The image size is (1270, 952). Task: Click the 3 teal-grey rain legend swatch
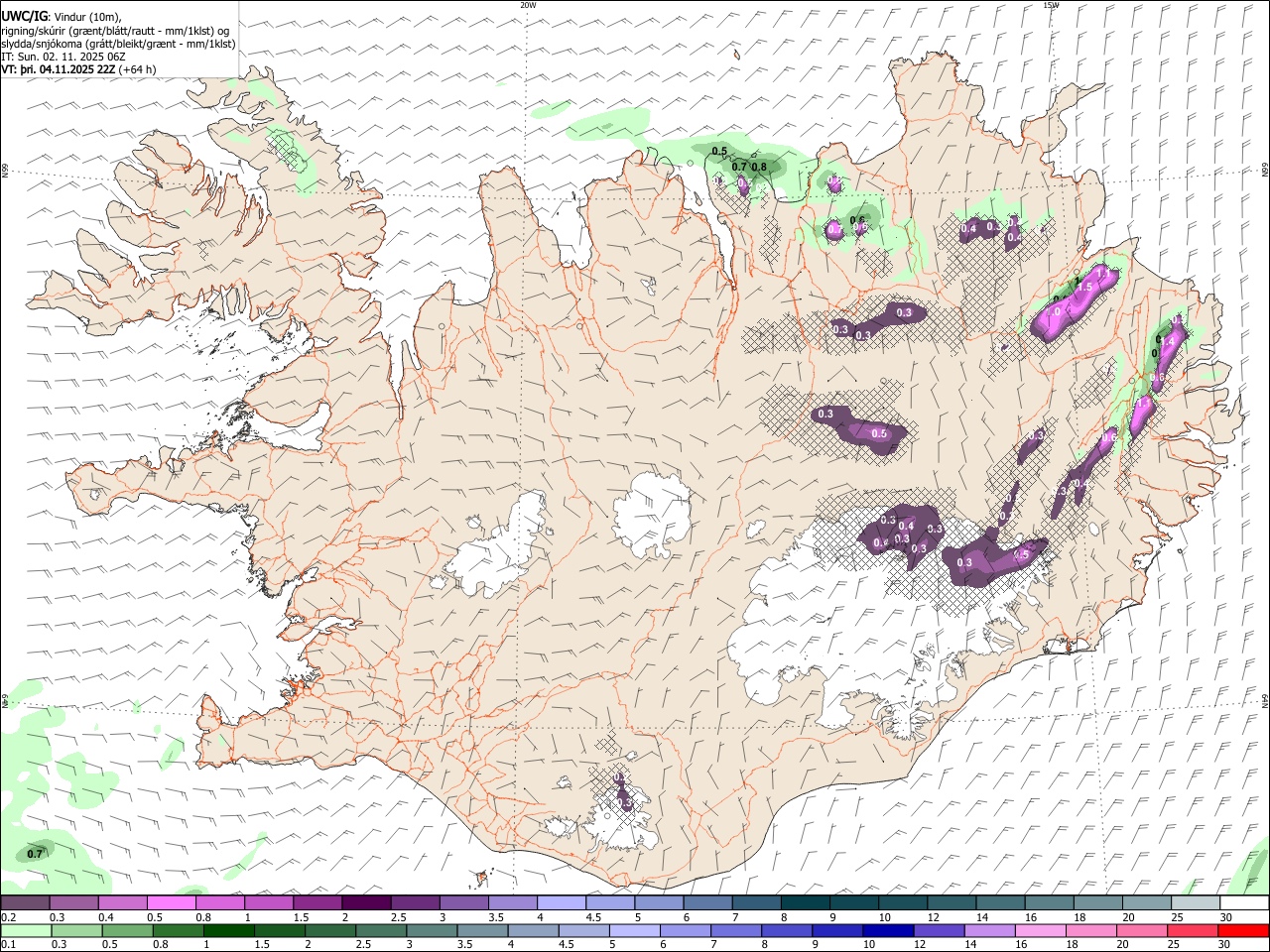tap(432, 930)
